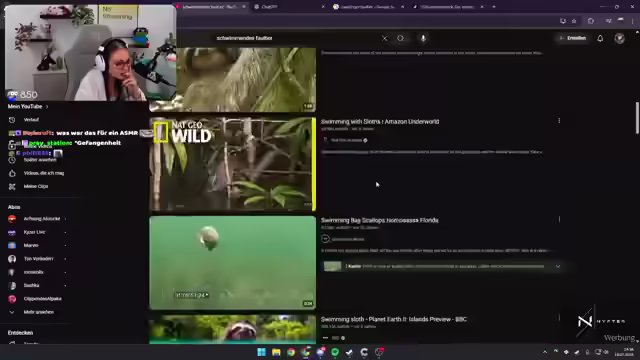Switch to the fourth browser tab

447,7
